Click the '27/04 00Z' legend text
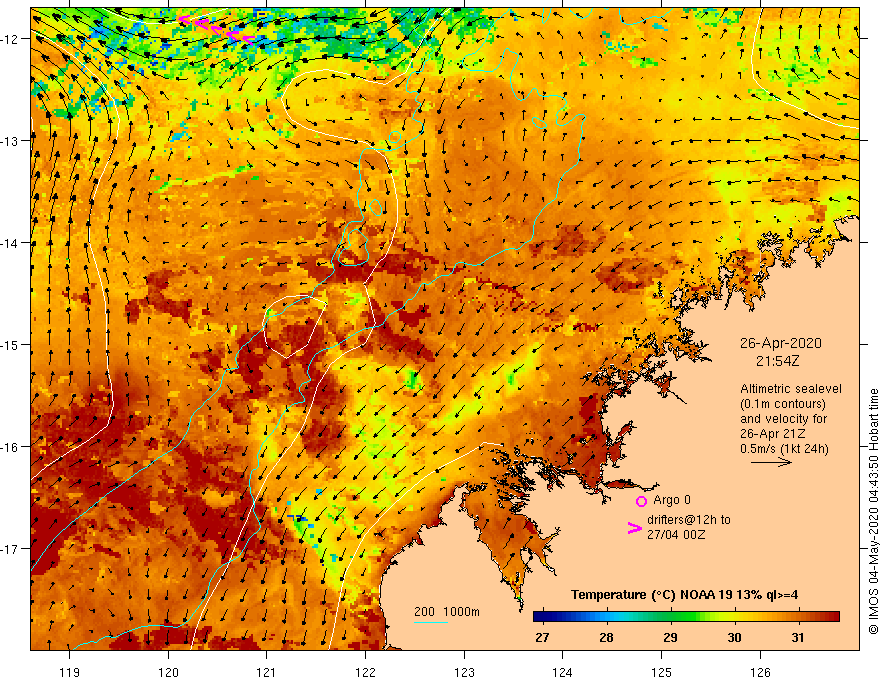880x680 pixels. pyautogui.click(x=676, y=535)
